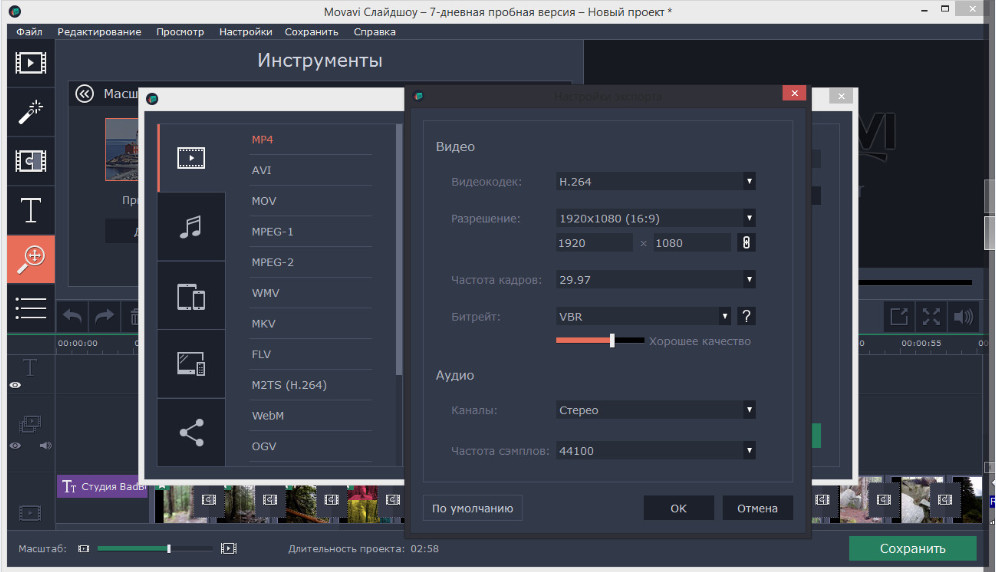Open the Сохранить menu
This screenshot has height=572, width=996.
point(311,32)
